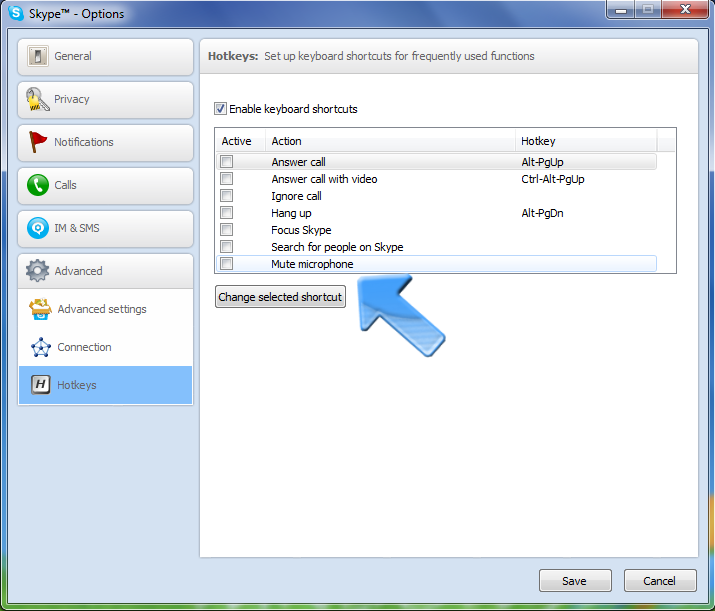Click Change selected shortcut button

pos(280,297)
